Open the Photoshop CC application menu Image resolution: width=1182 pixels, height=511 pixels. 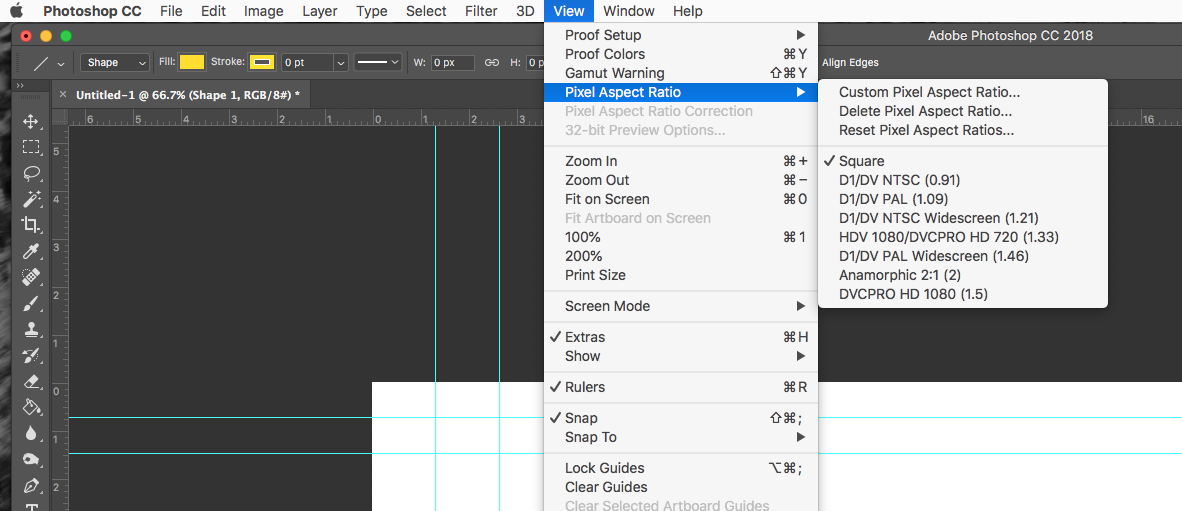[92, 11]
